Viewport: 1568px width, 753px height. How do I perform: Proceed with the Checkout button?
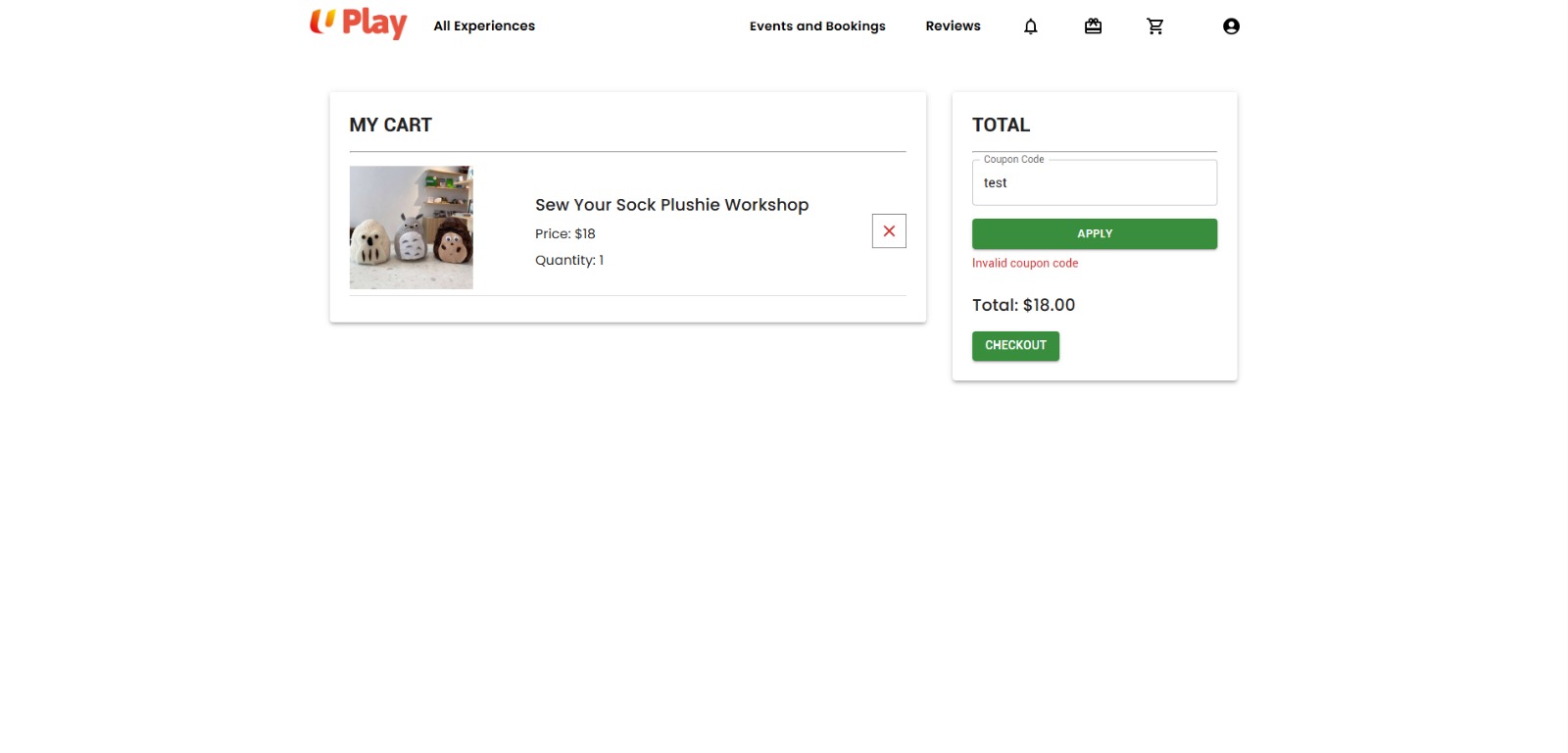[1015, 346]
